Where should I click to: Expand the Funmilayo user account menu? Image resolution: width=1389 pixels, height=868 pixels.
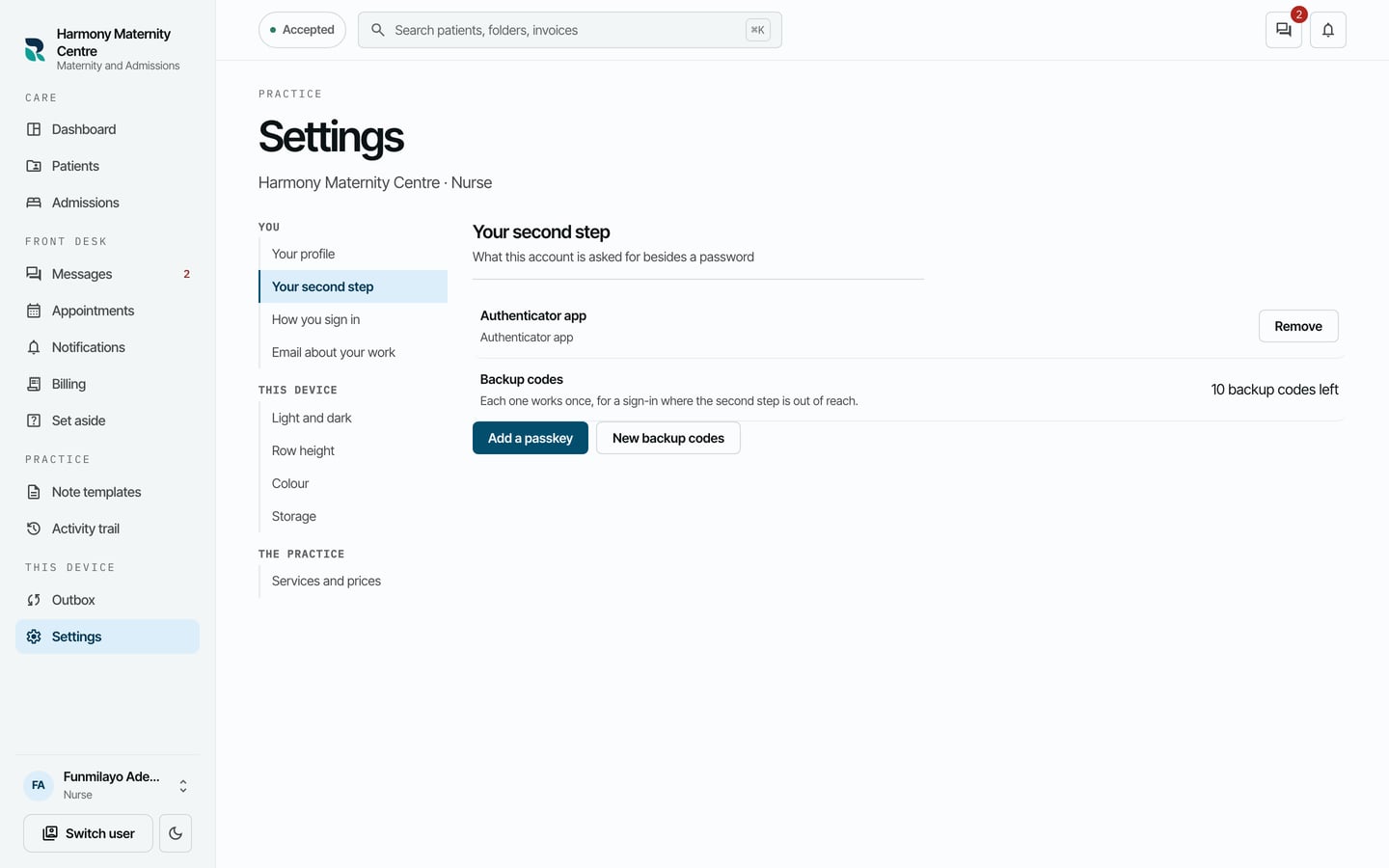(107, 785)
